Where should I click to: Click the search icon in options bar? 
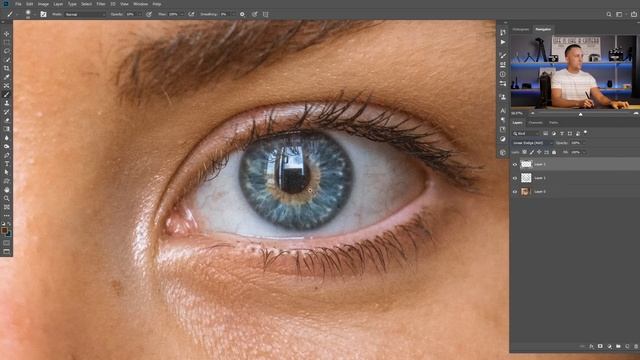(x=609, y=14)
